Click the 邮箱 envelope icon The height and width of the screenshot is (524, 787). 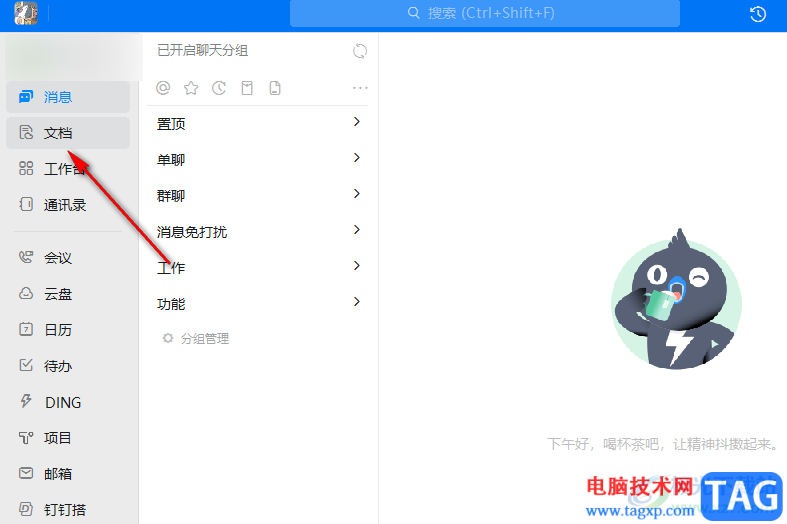coord(26,473)
